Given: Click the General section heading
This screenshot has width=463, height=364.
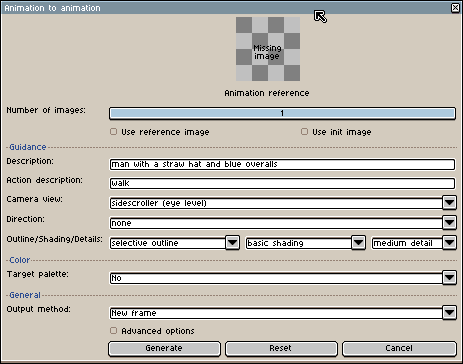Looking at the screenshot, I should 25,295.
